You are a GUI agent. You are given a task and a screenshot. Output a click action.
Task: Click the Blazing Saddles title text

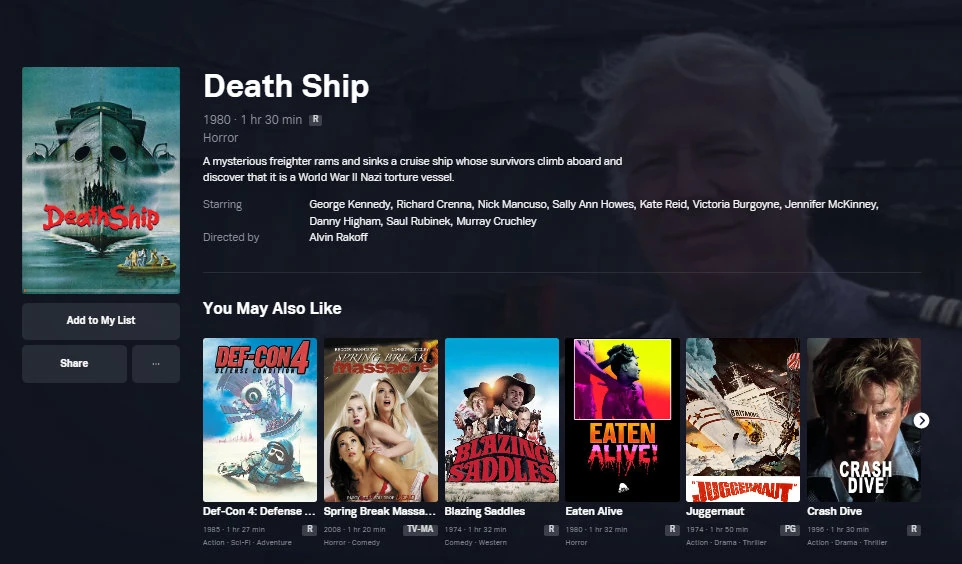[485, 511]
